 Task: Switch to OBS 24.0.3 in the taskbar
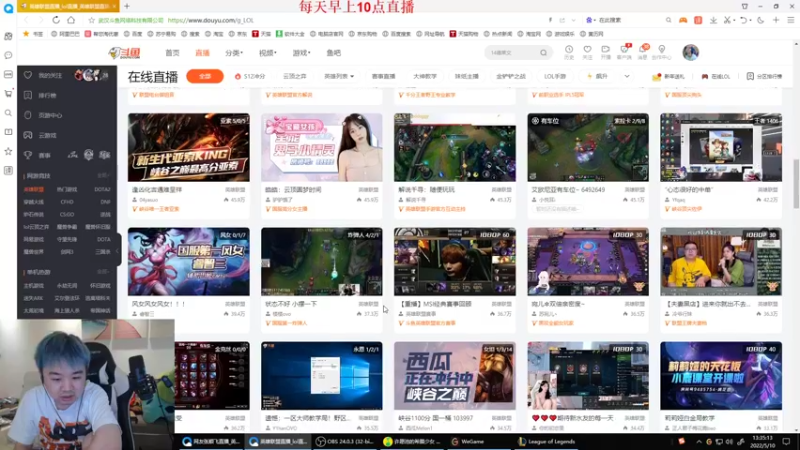[x=345, y=441]
